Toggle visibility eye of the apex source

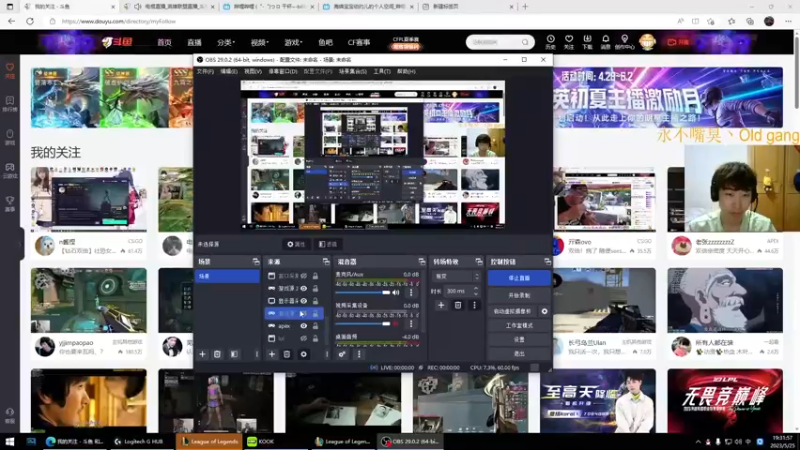pos(304,326)
